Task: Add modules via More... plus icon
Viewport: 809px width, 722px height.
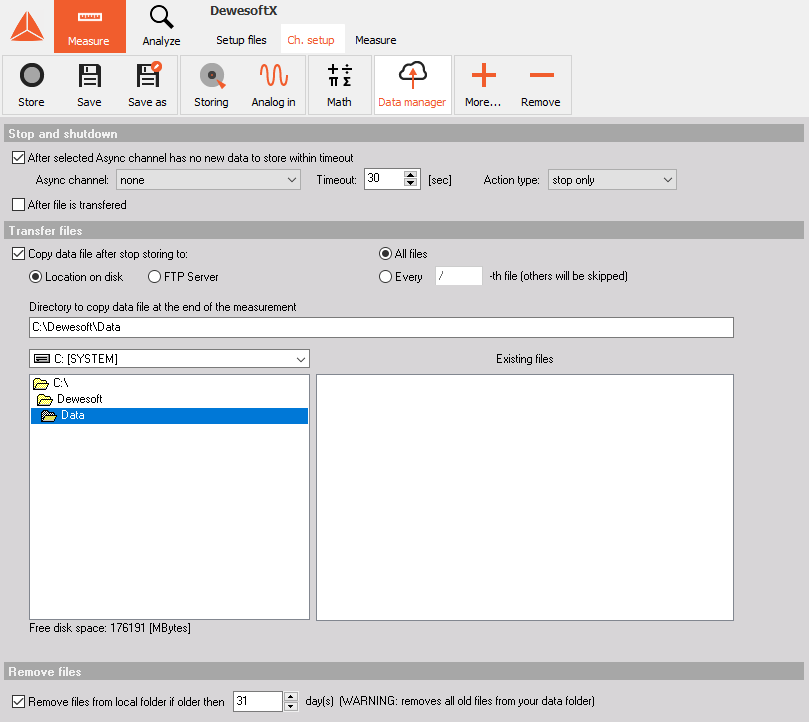Action: (483, 75)
